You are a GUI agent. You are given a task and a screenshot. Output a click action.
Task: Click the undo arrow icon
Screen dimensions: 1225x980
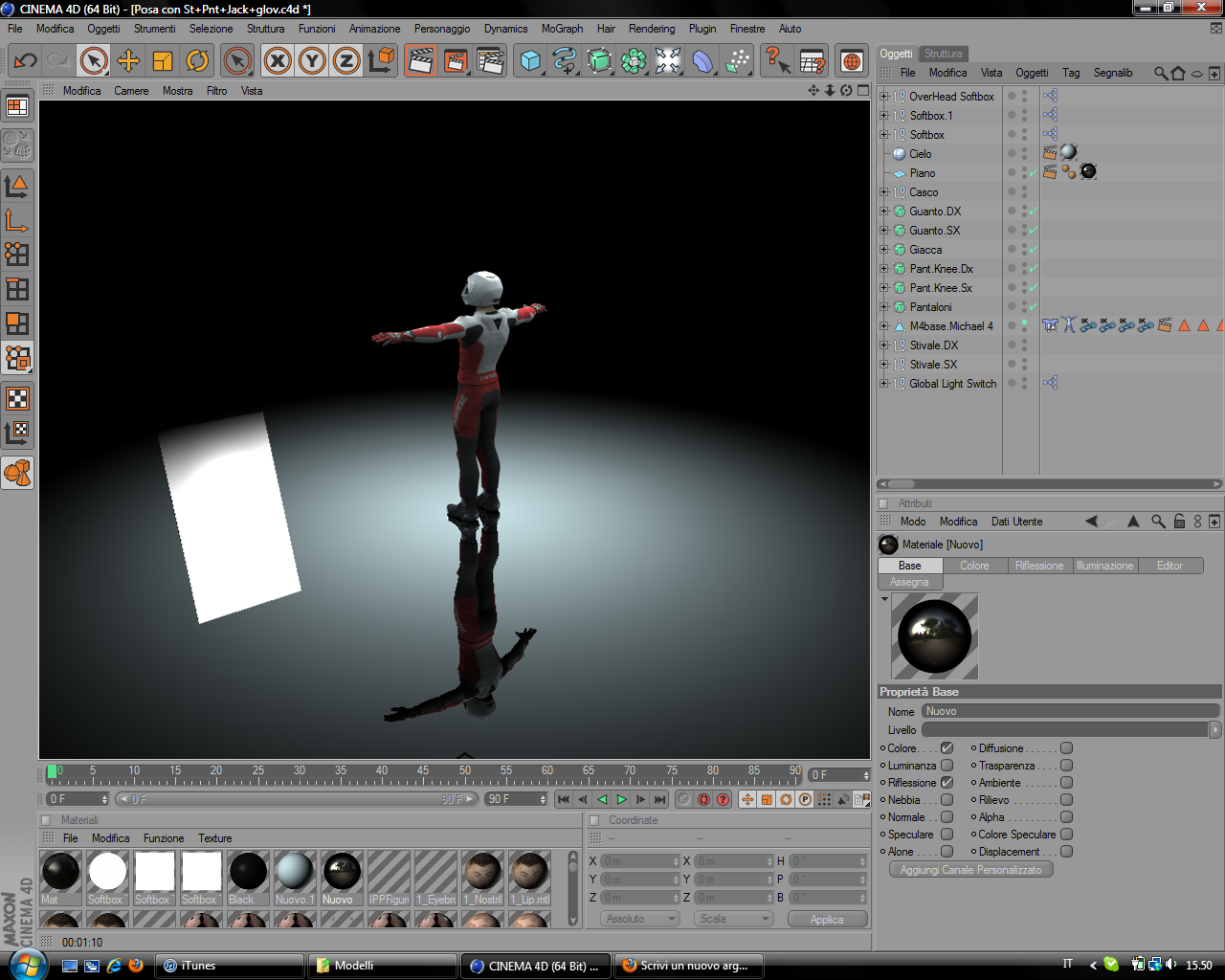coord(25,61)
